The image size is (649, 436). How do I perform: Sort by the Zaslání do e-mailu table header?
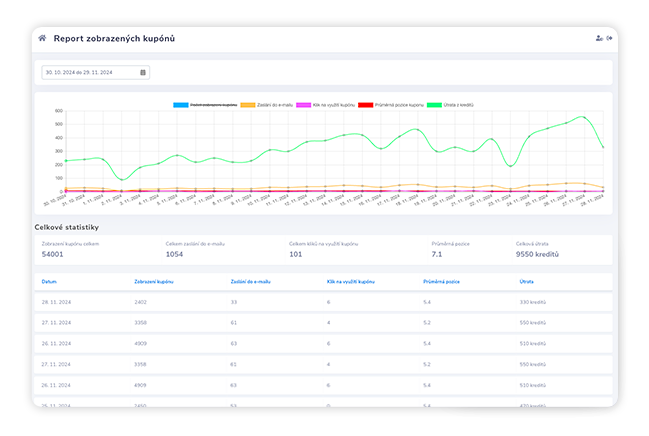coord(250,282)
